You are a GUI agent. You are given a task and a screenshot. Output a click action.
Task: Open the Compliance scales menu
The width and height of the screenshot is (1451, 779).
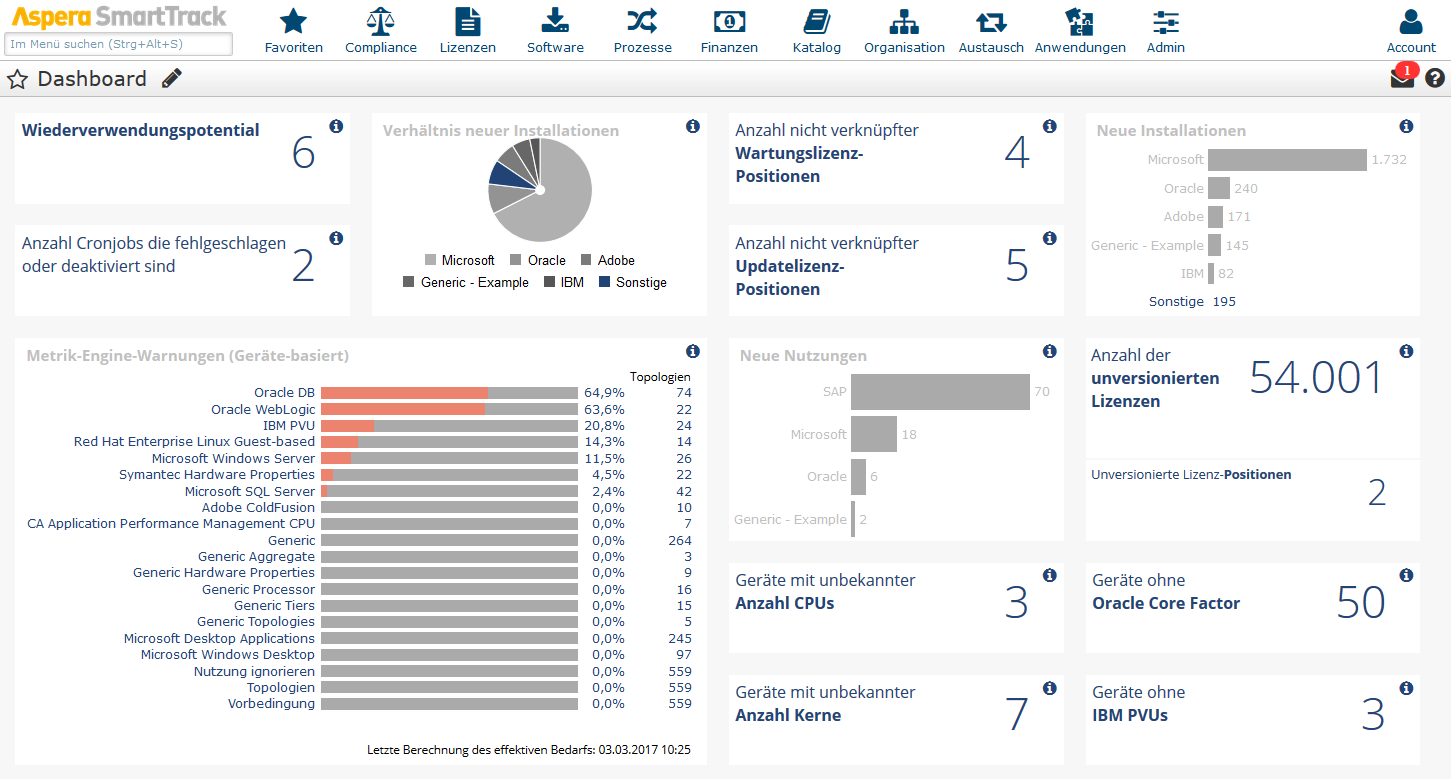pos(381,21)
